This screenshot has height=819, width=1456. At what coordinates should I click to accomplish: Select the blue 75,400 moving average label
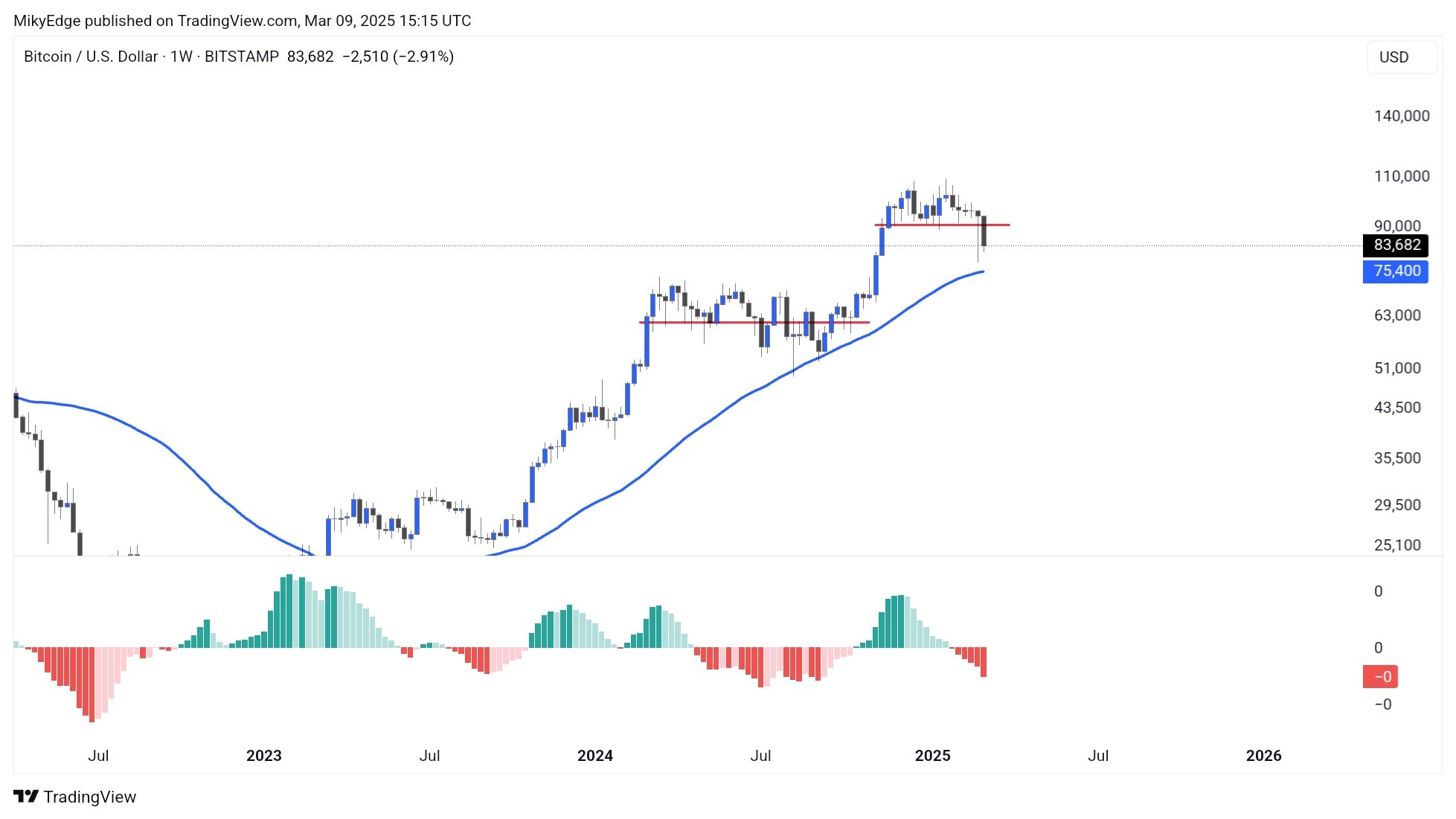point(1396,271)
